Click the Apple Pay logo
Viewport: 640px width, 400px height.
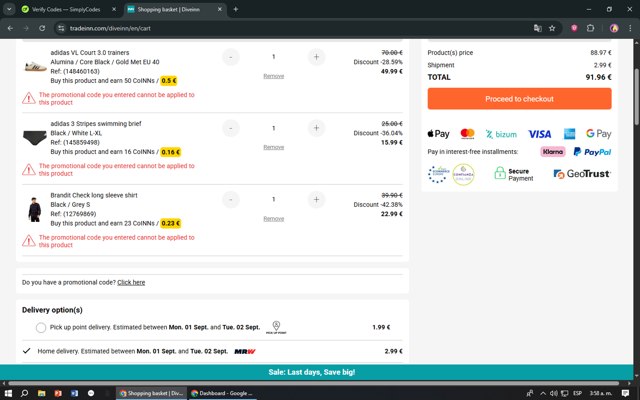coord(438,134)
